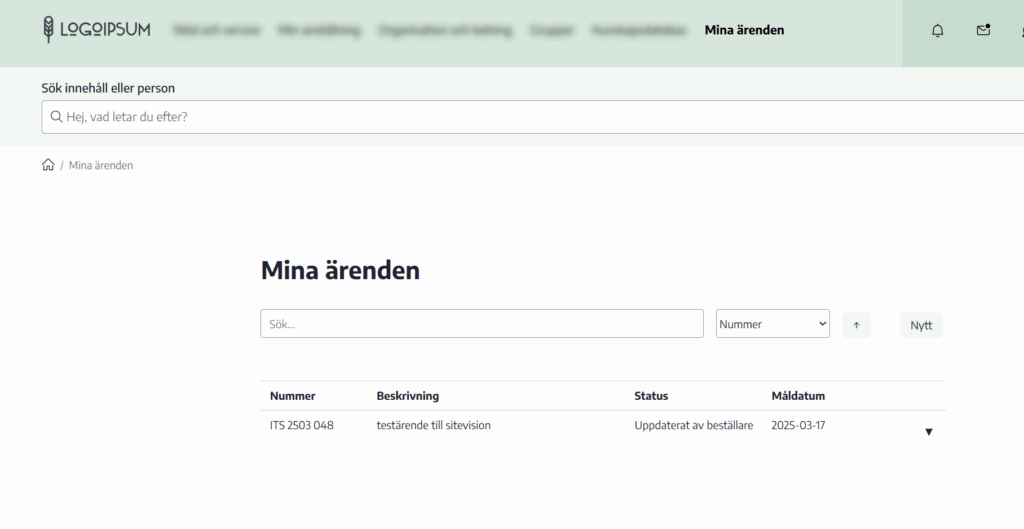Open the Grupper item in the top navigation
The height and width of the screenshot is (529, 1024).
(x=551, y=30)
